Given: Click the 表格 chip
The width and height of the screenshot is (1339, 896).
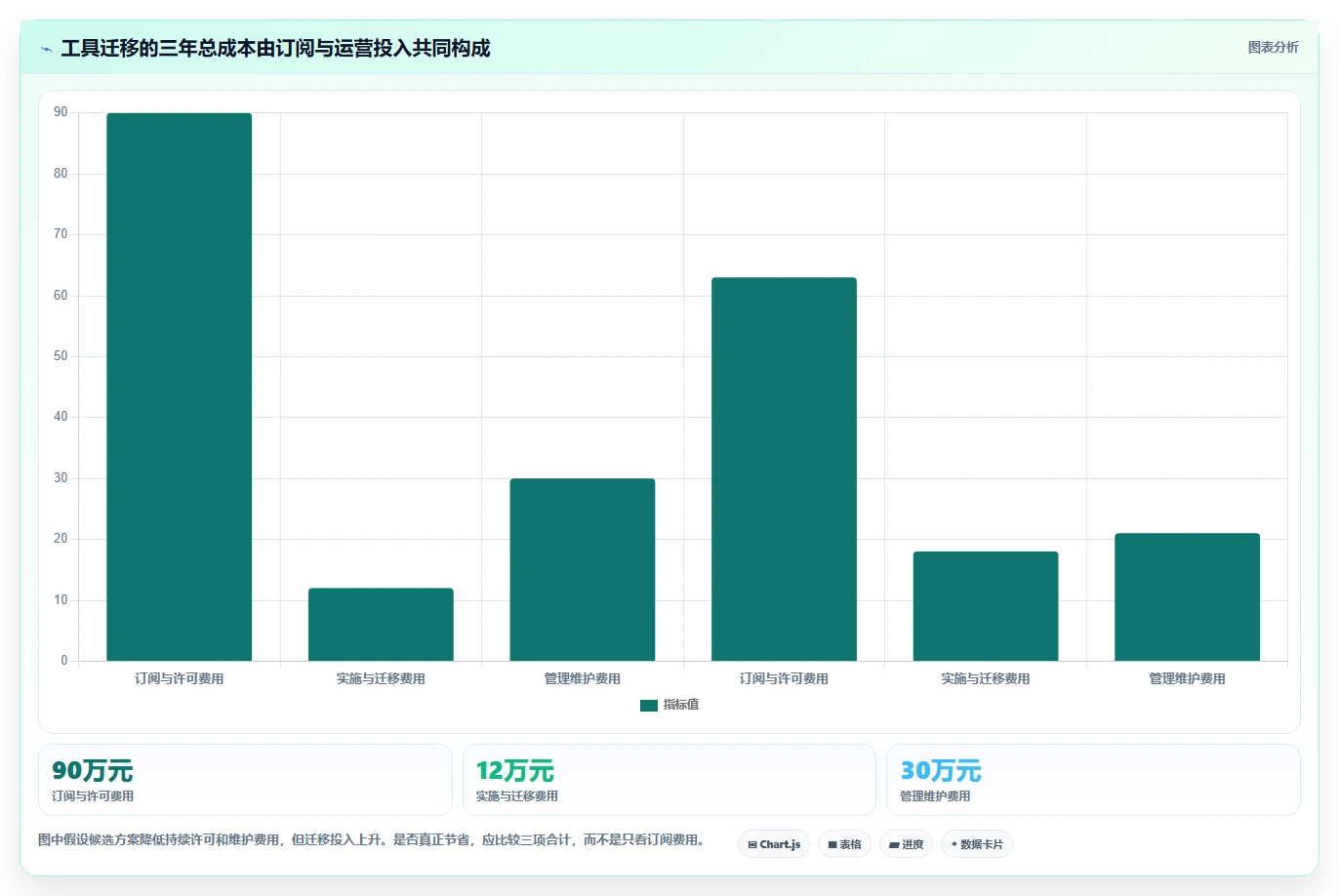Looking at the screenshot, I should 844,844.
